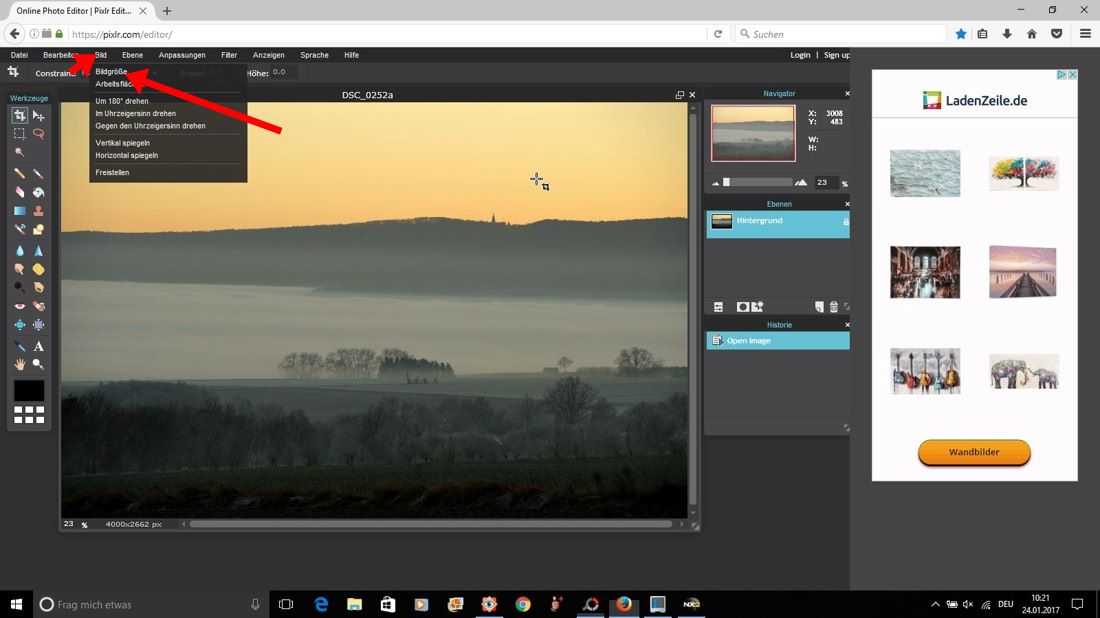Open the Datei menu

point(19,55)
